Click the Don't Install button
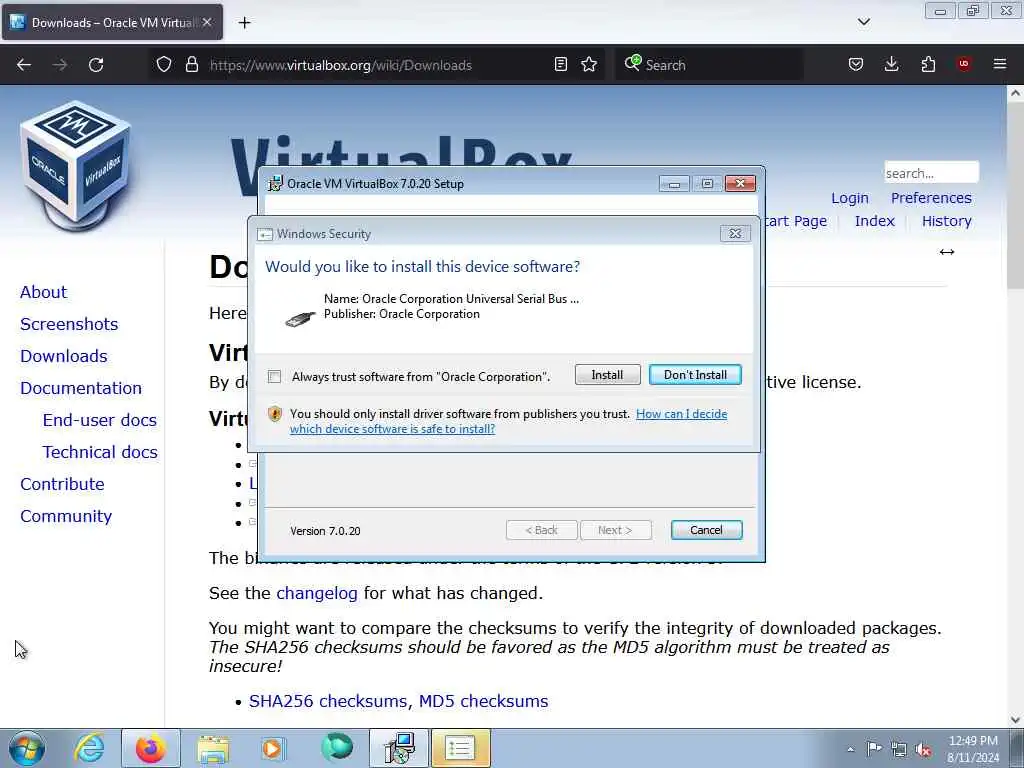 point(695,375)
